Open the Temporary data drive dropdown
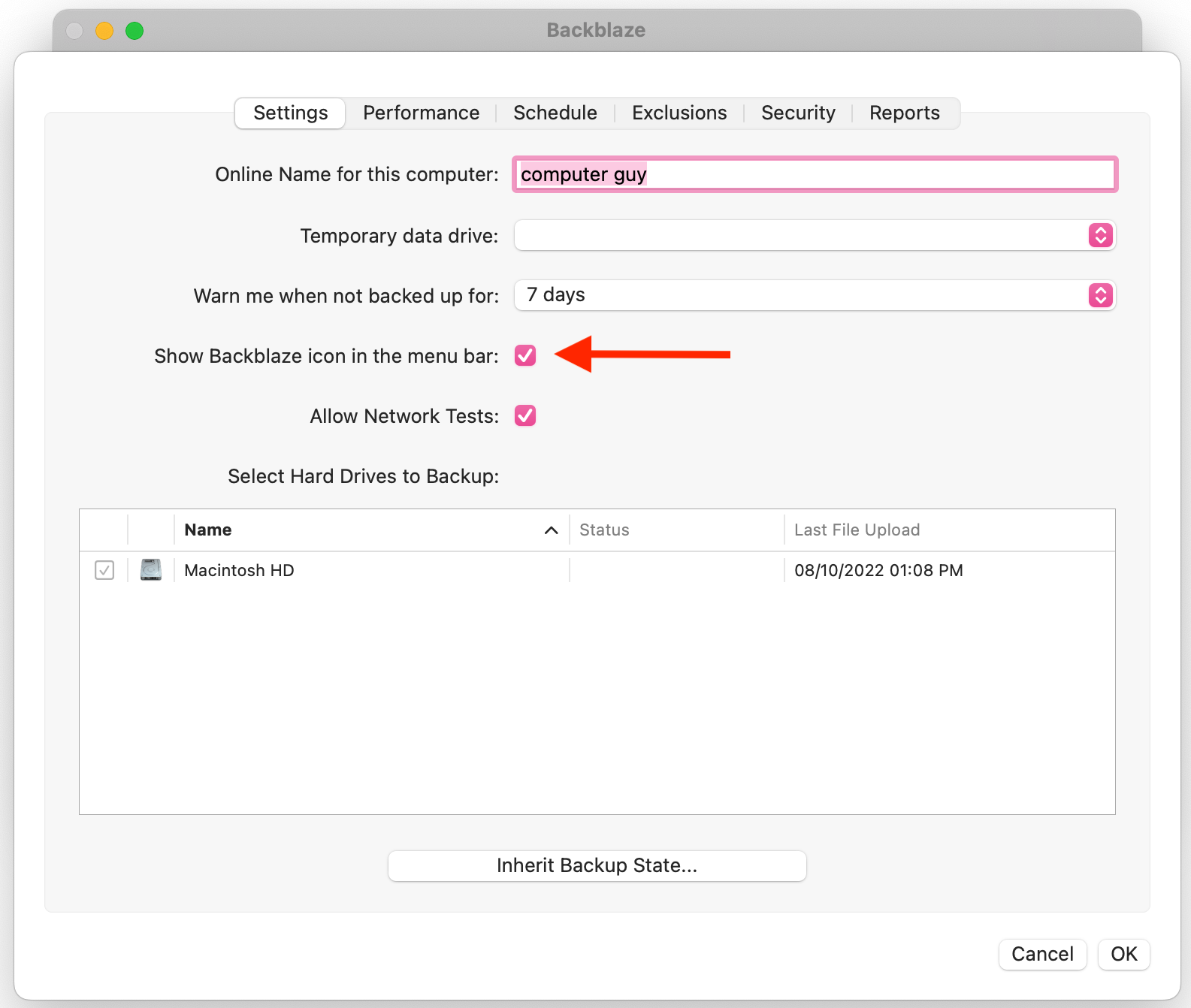Screen dimensions: 1191x1008 click(x=815, y=235)
